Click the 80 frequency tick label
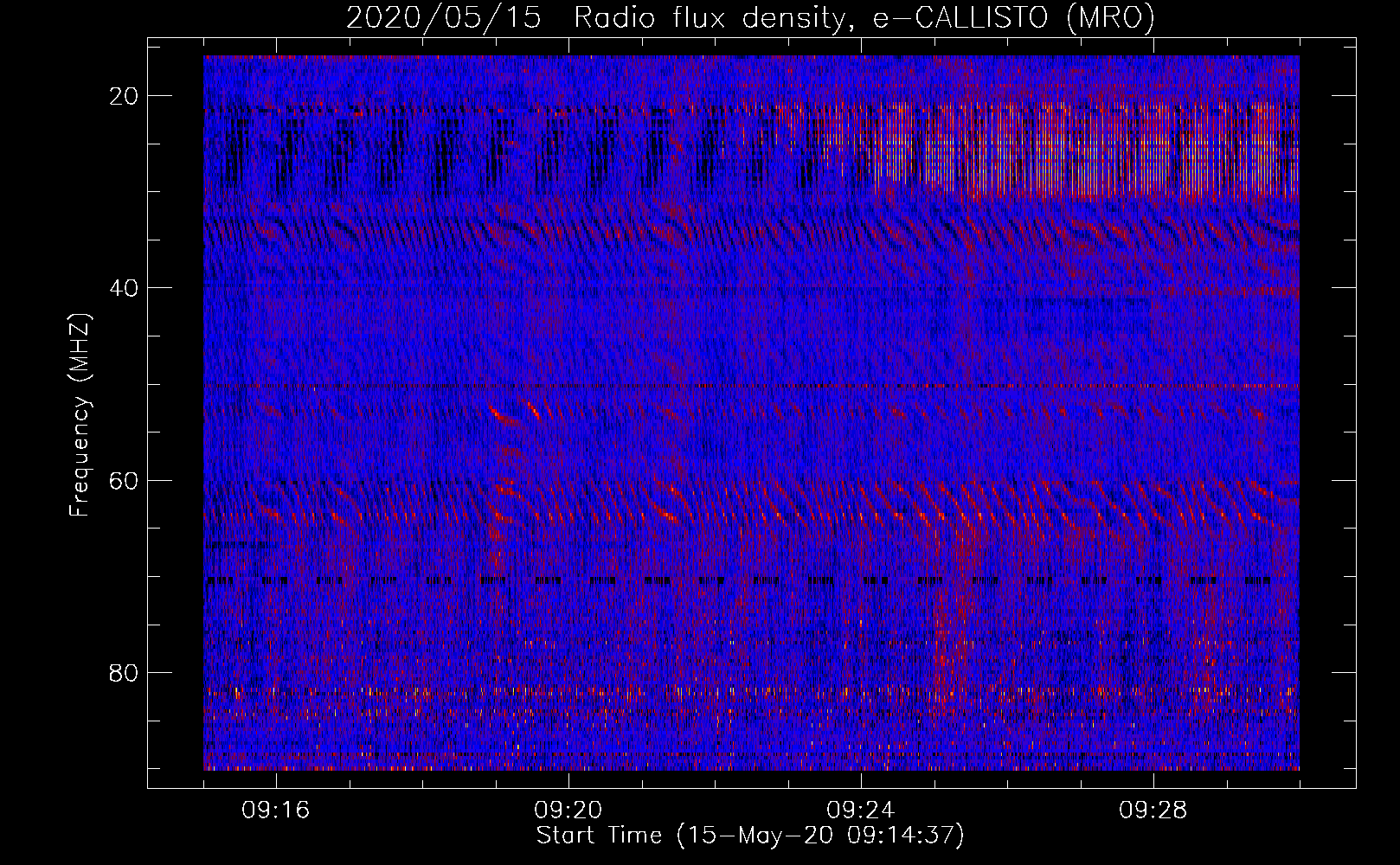This screenshot has width=1400, height=865. tap(125, 672)
